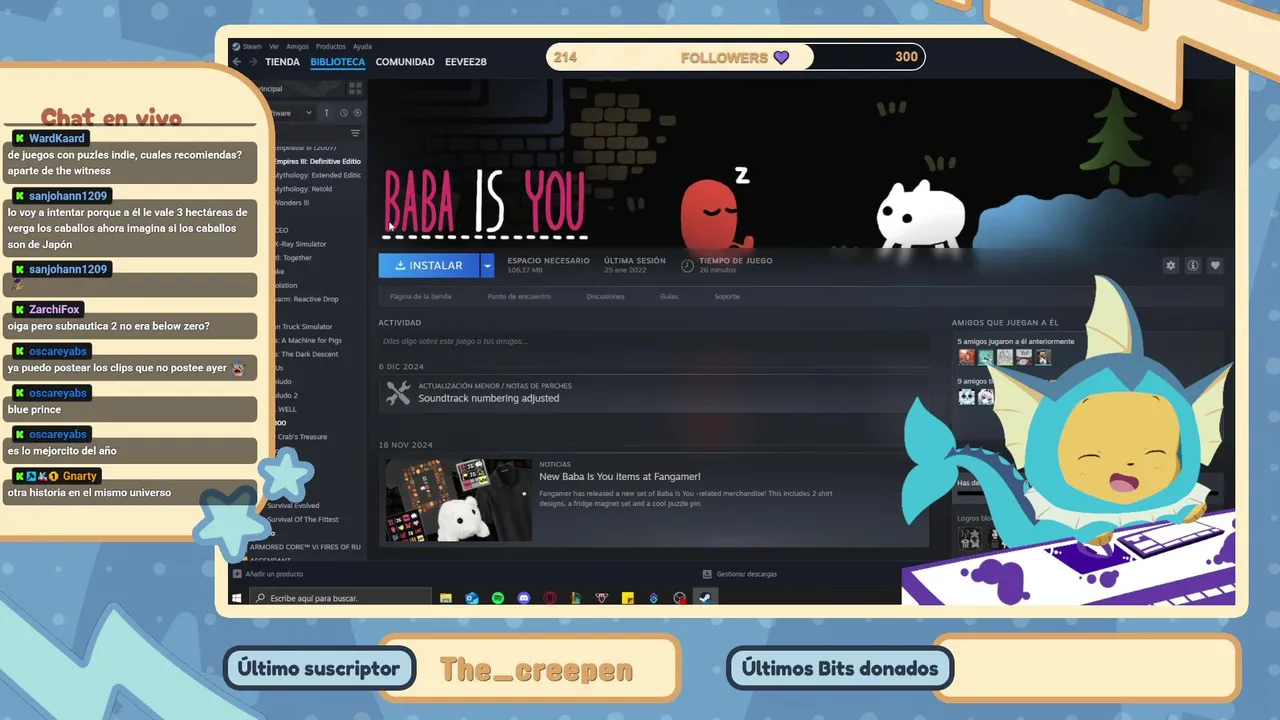This screenshot has height=720, width=1280.
Task: Add Baba Is You to favorites heart
Action: (x=1215, y=265)
